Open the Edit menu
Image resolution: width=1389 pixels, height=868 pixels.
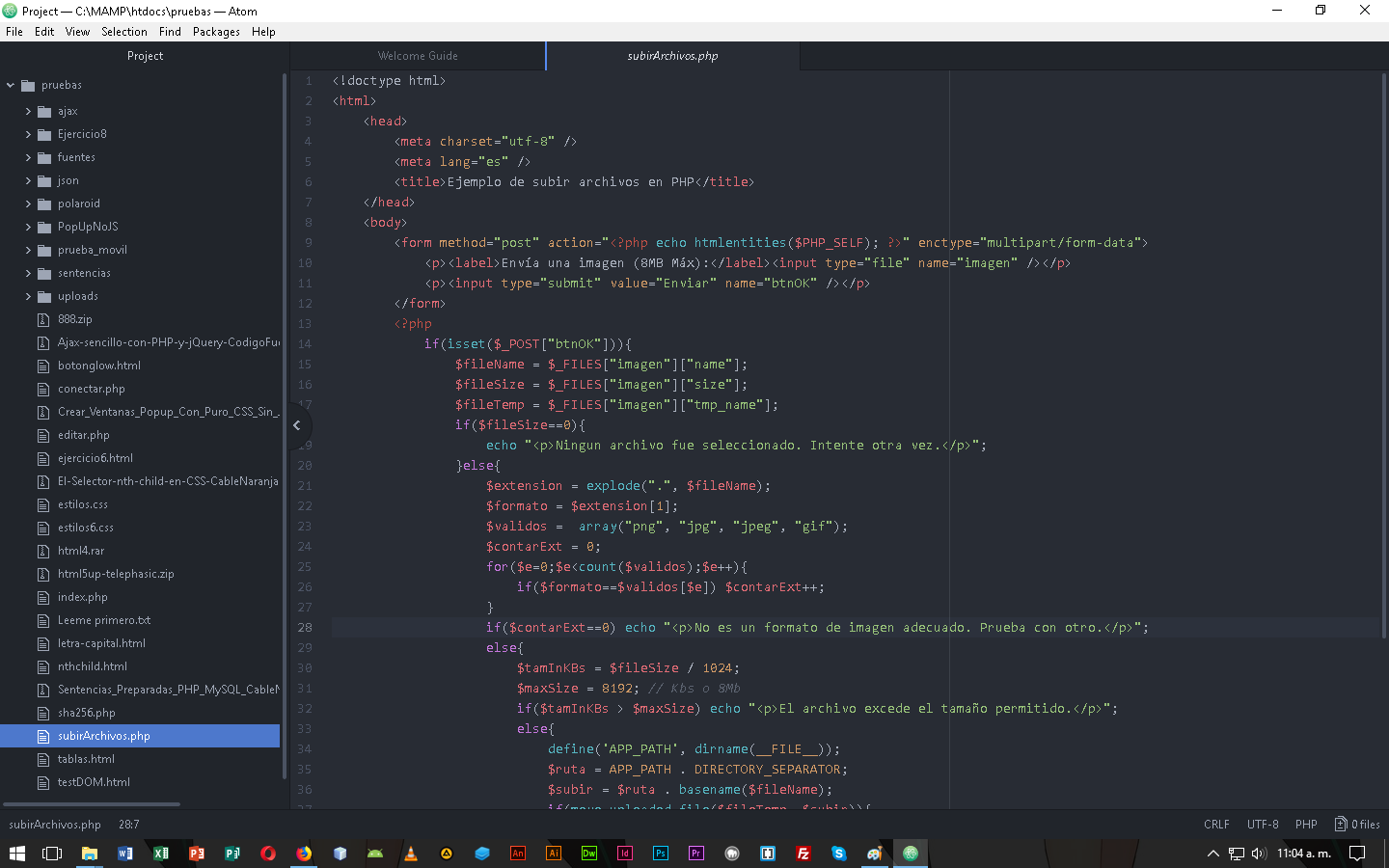point(44,32)
